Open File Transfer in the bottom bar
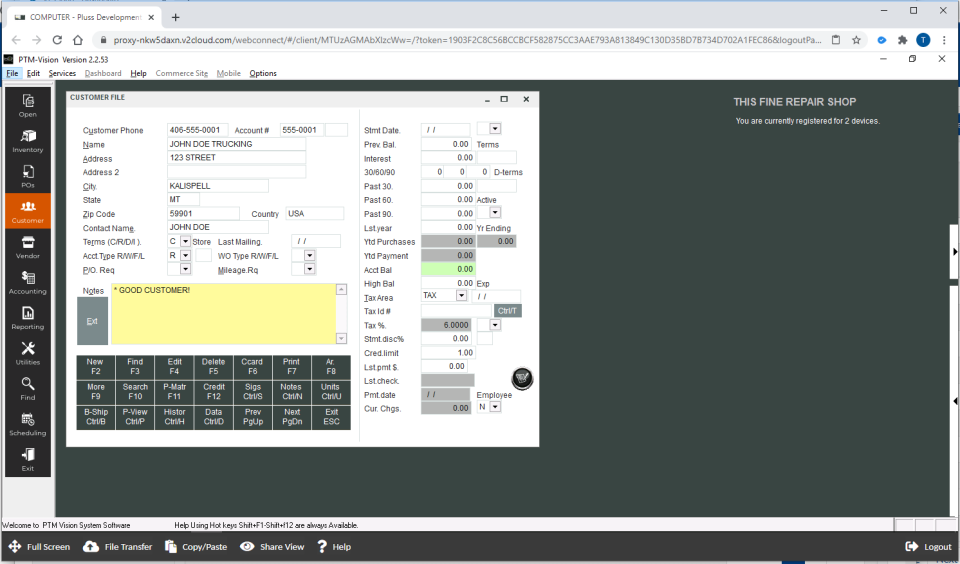The height and width of the screenshot is (564, 960). (118, 546)
